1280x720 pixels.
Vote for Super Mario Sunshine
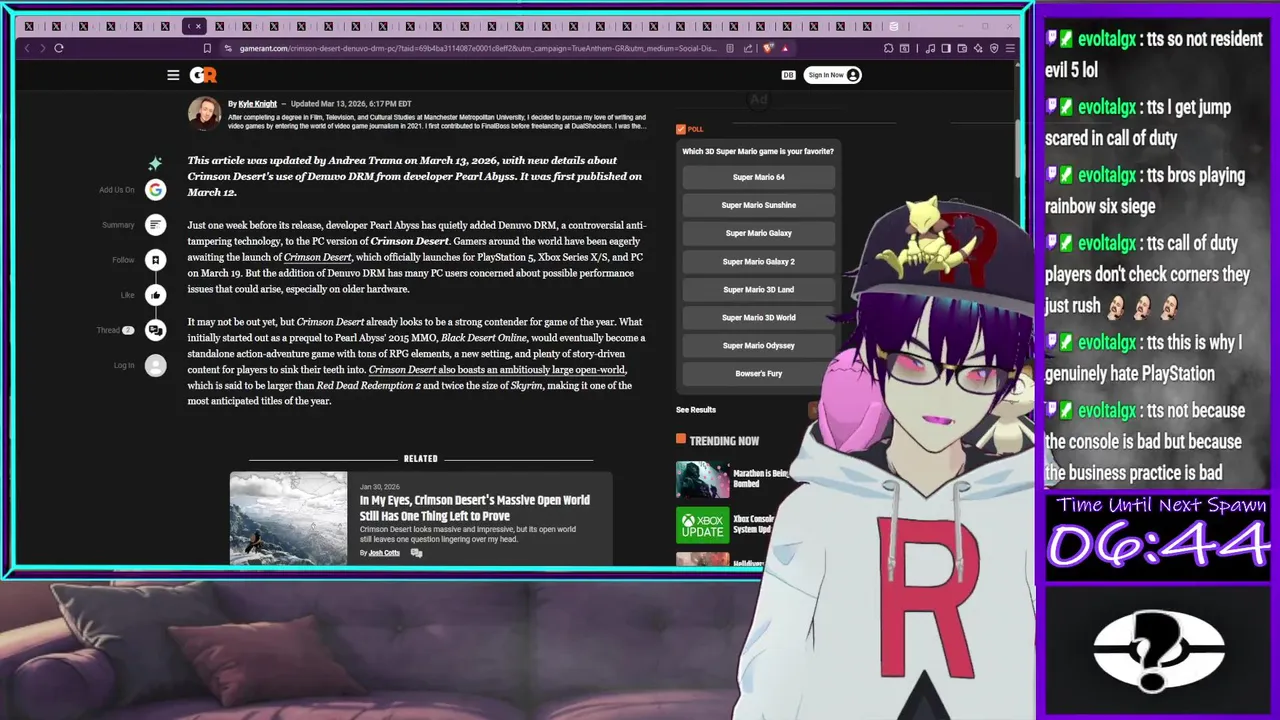(758, 205)
